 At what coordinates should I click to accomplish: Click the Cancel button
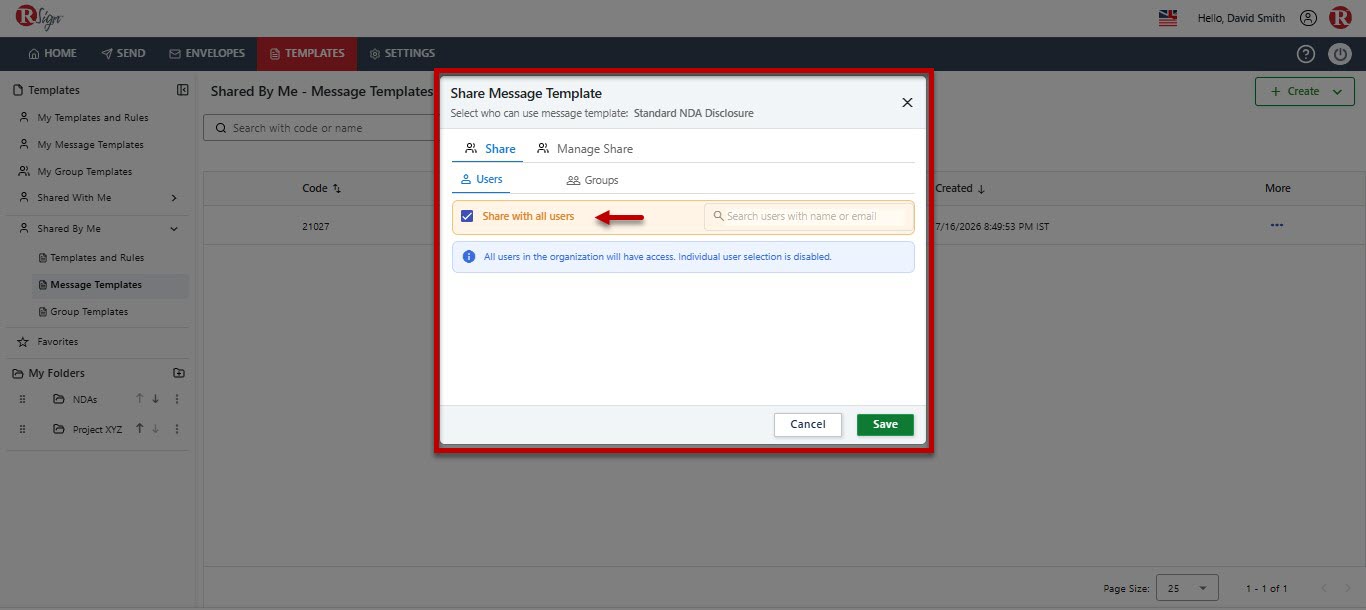(808, 424)
